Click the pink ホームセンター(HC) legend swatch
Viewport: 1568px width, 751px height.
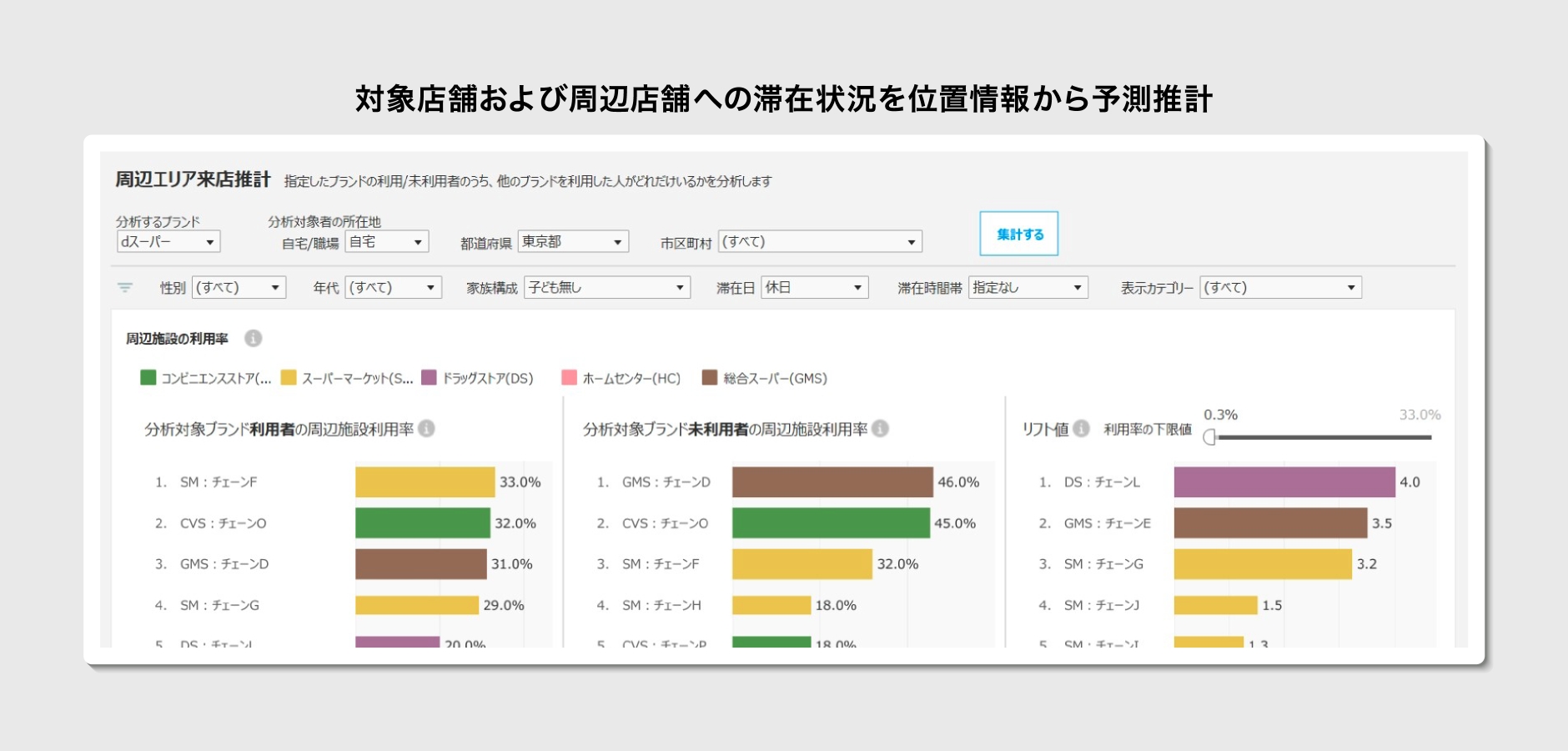click(x=570, y=377)
